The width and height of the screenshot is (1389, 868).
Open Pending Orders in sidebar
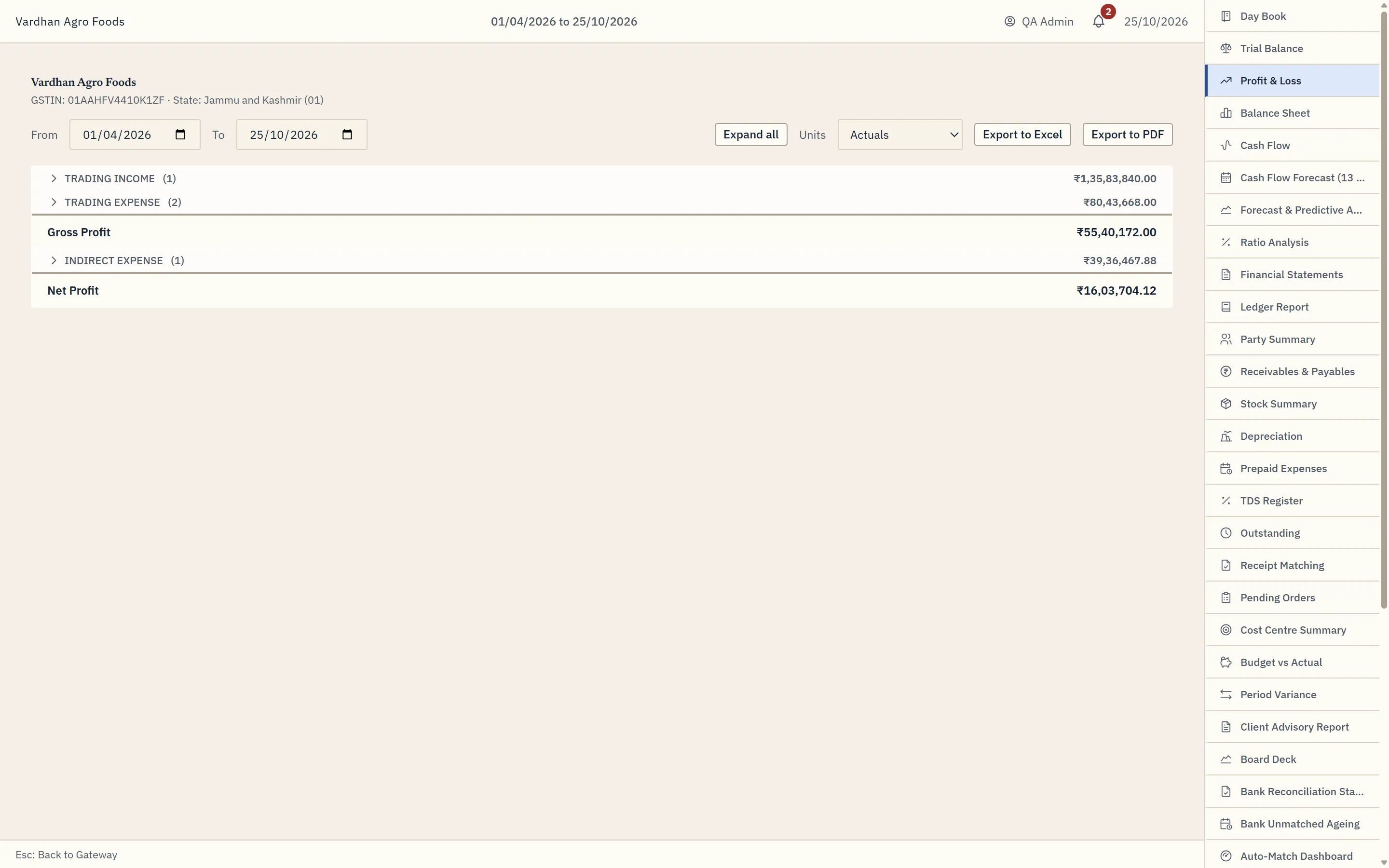1292,597
